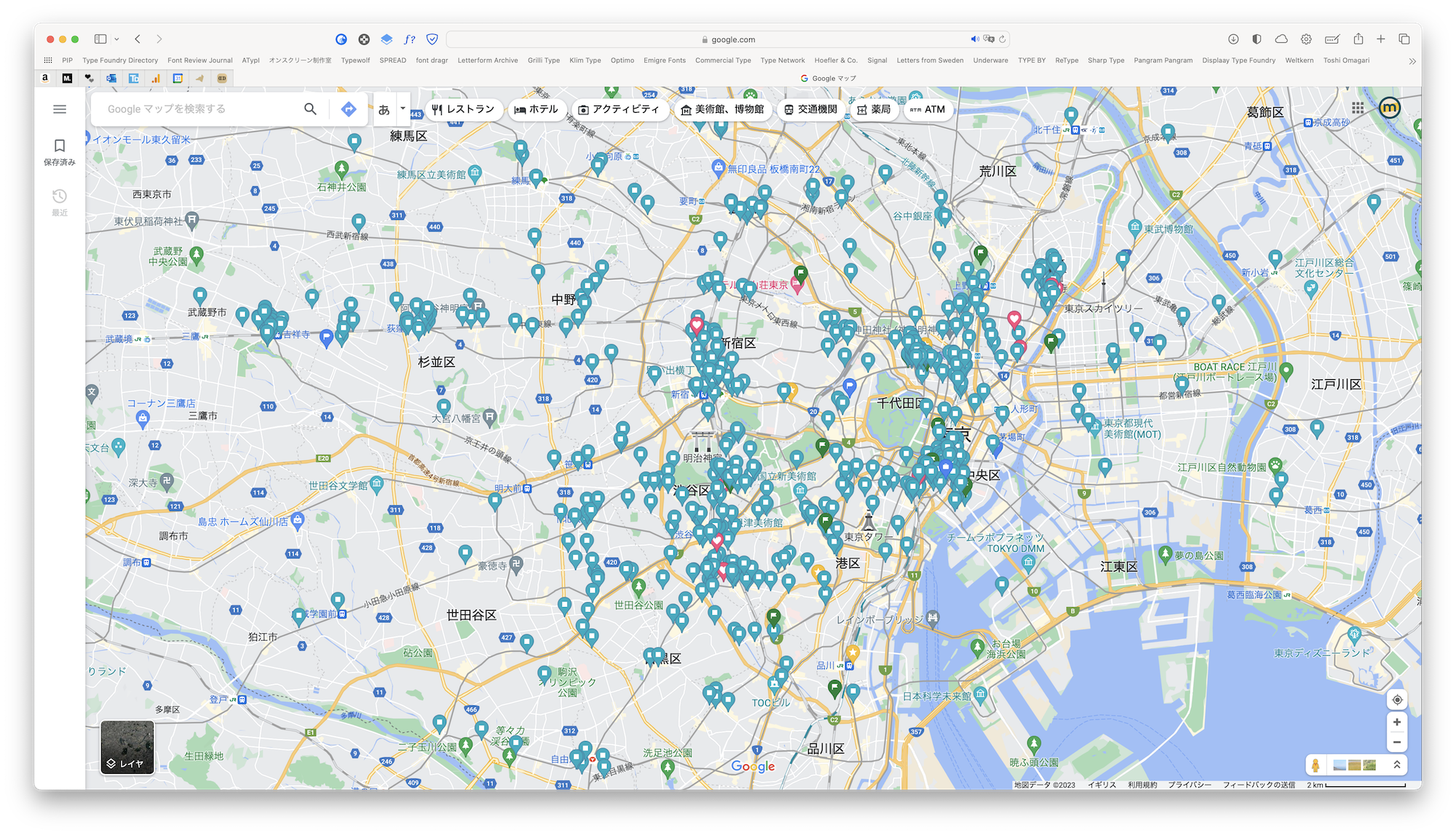Expand the overflow bookmarks chevron
Image resolution: width=1456 pixels, height=835 pixels.
pos(1412,60)
